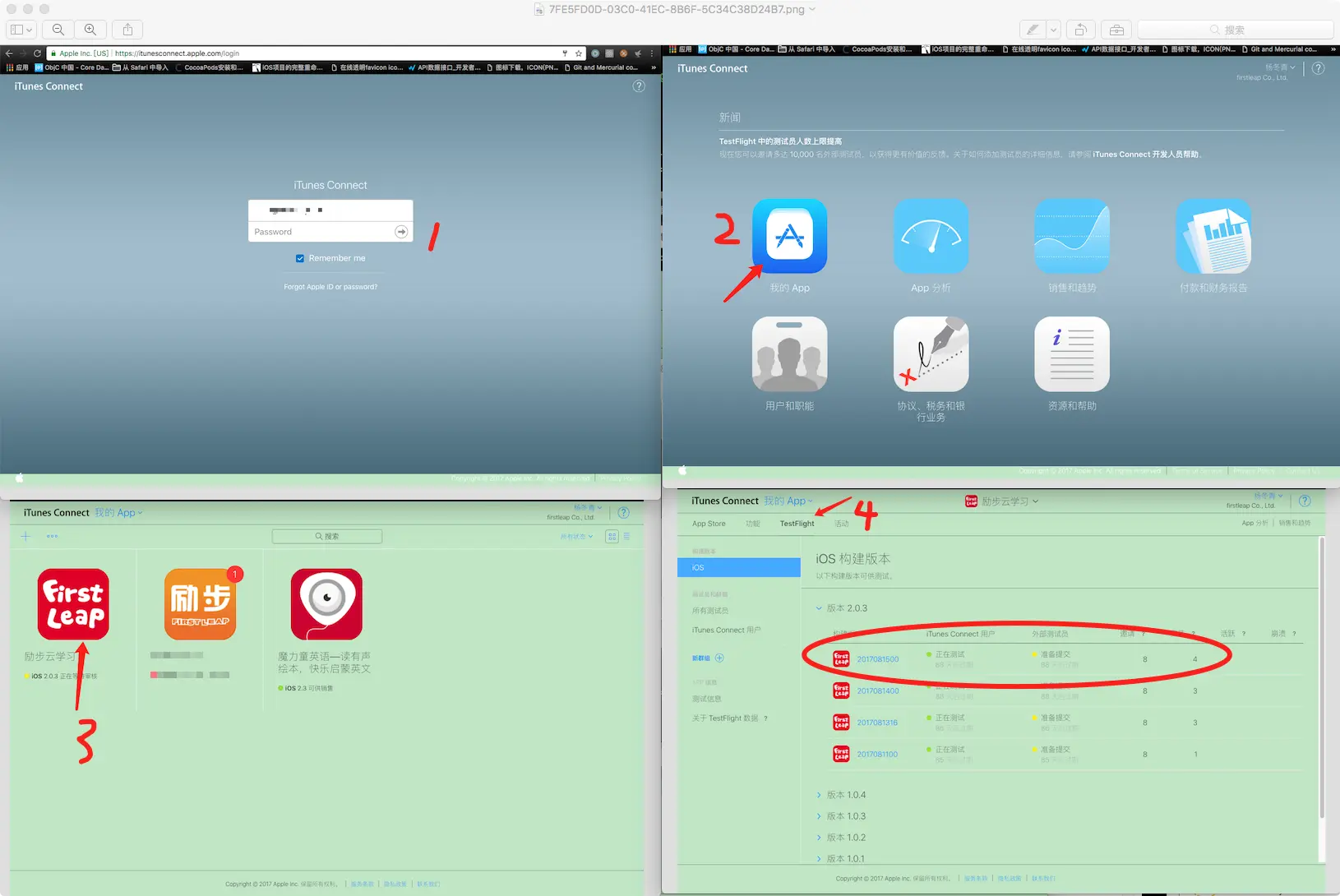Click the plus icon beside 新群组
Screen dimensions: 1340x896
point(719,658)
